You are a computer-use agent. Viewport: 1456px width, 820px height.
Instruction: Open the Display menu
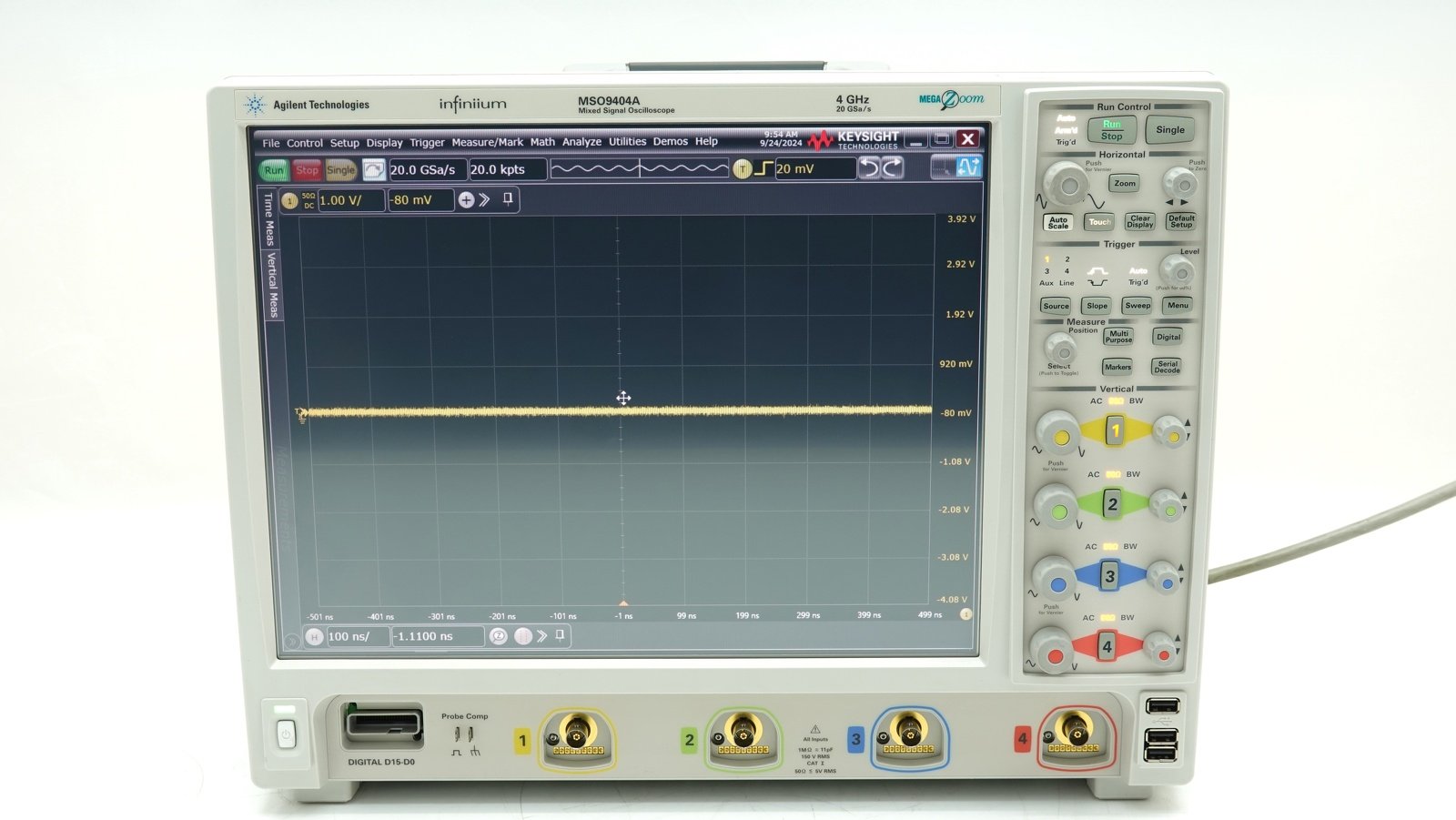point(385,143)
